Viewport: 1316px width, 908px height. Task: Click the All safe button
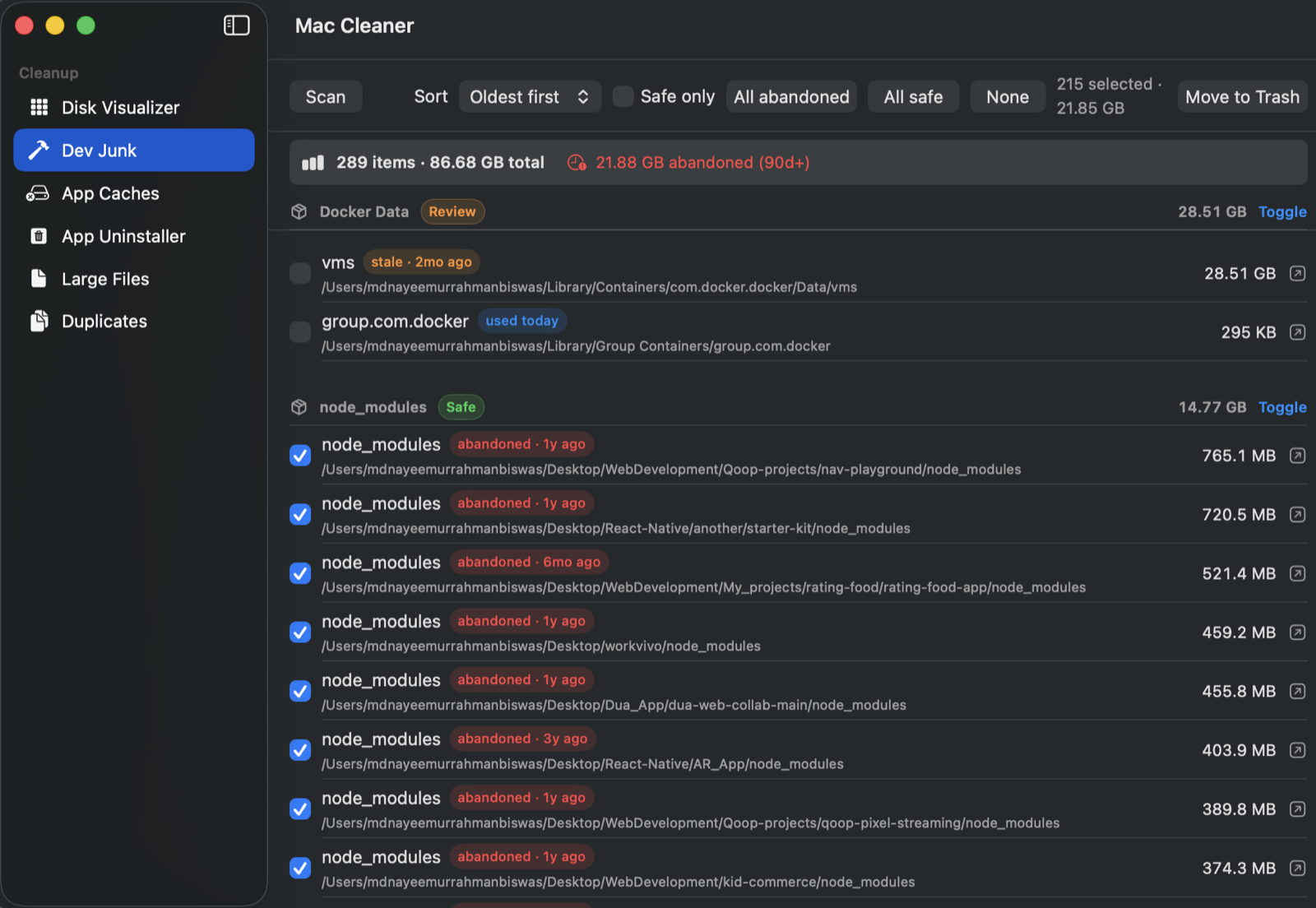[913, 97]
